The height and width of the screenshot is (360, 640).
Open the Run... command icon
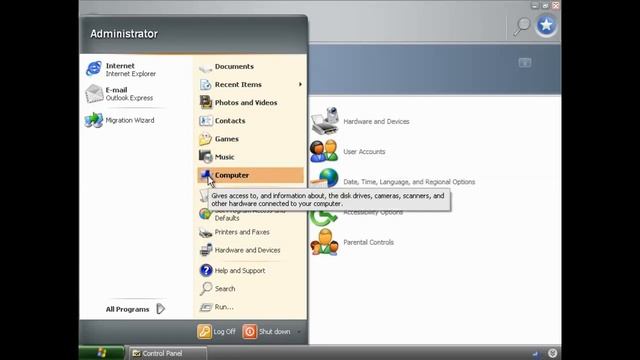(x=206, y=307)
